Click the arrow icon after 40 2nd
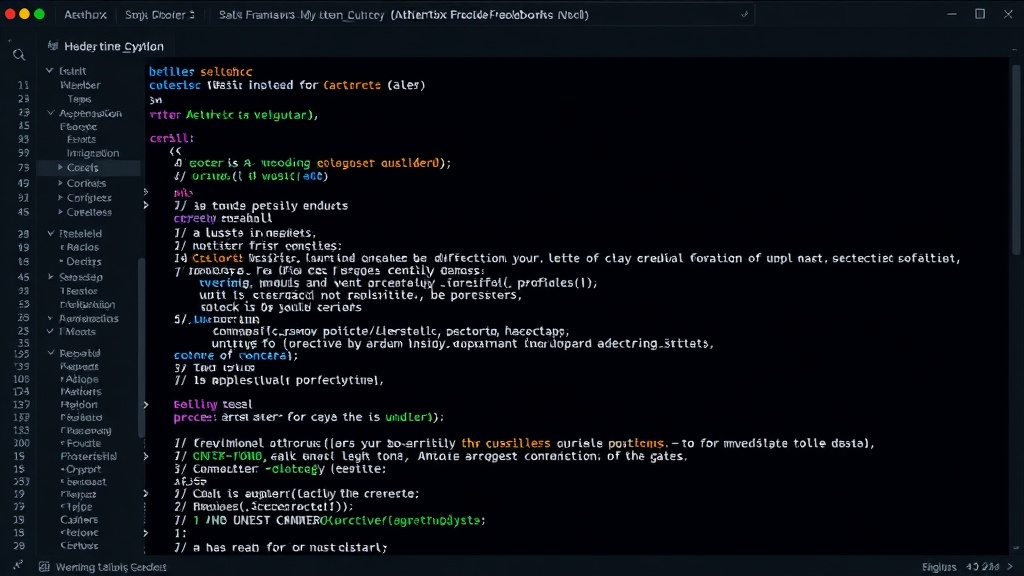The height and width of the screenshot is (576, 1024). pyautogui.click(x=1010, y=567)
